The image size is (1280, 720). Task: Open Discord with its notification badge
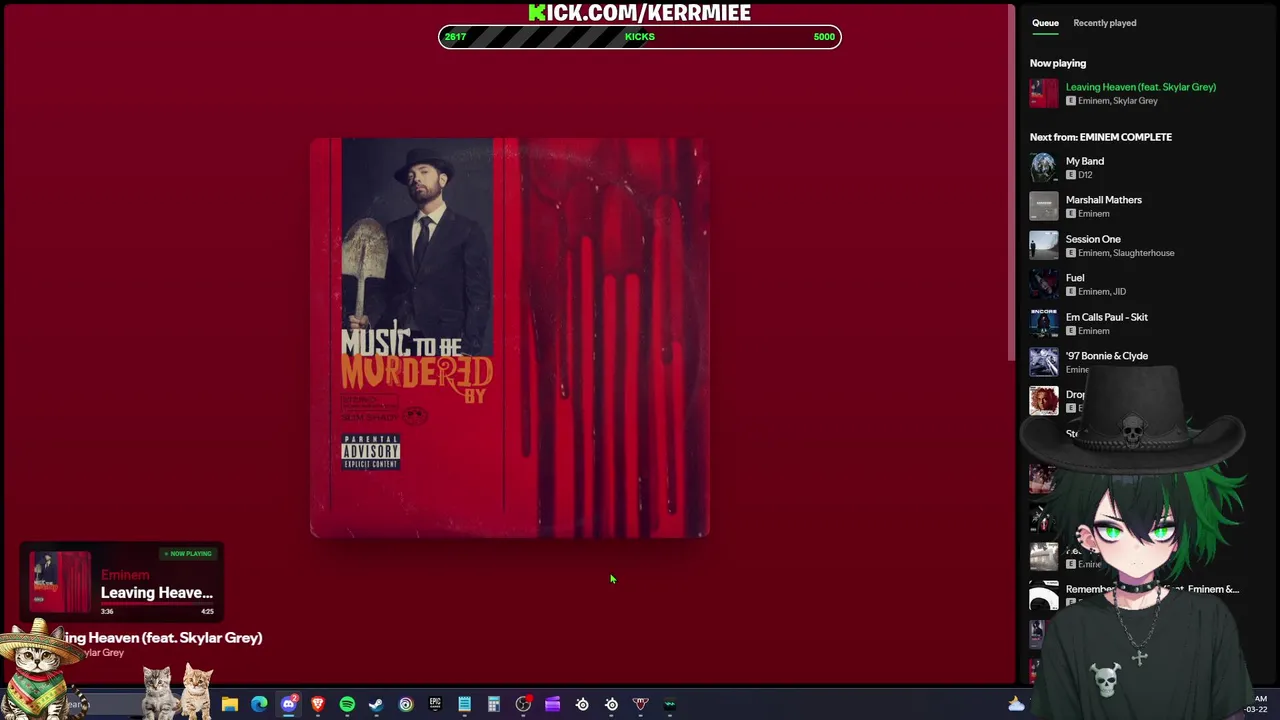click(x=289, y=704)
